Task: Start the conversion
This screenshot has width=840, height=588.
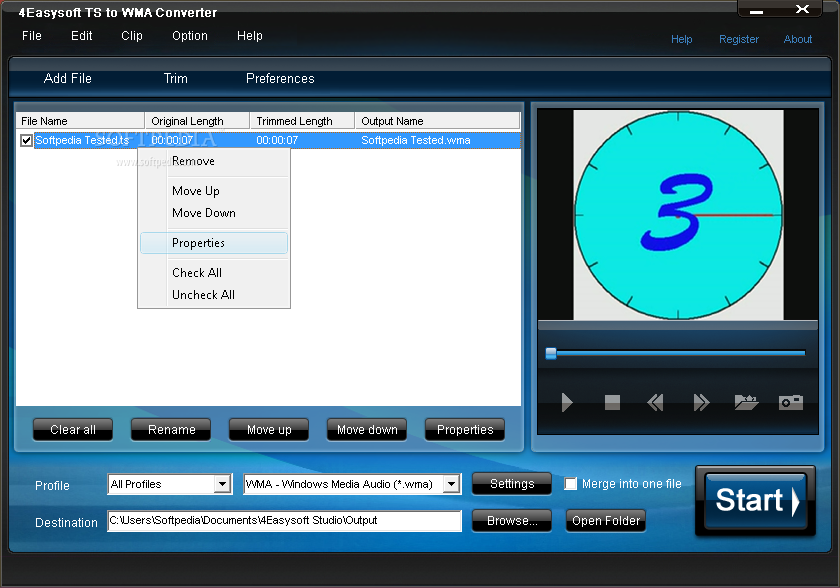Action: click(x=755, y=501)
